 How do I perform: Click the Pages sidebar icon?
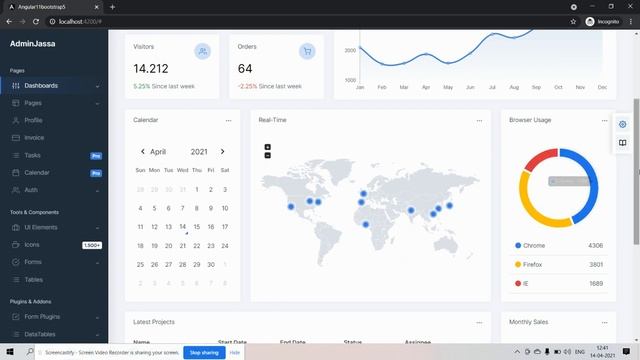[x=16, y=103]
